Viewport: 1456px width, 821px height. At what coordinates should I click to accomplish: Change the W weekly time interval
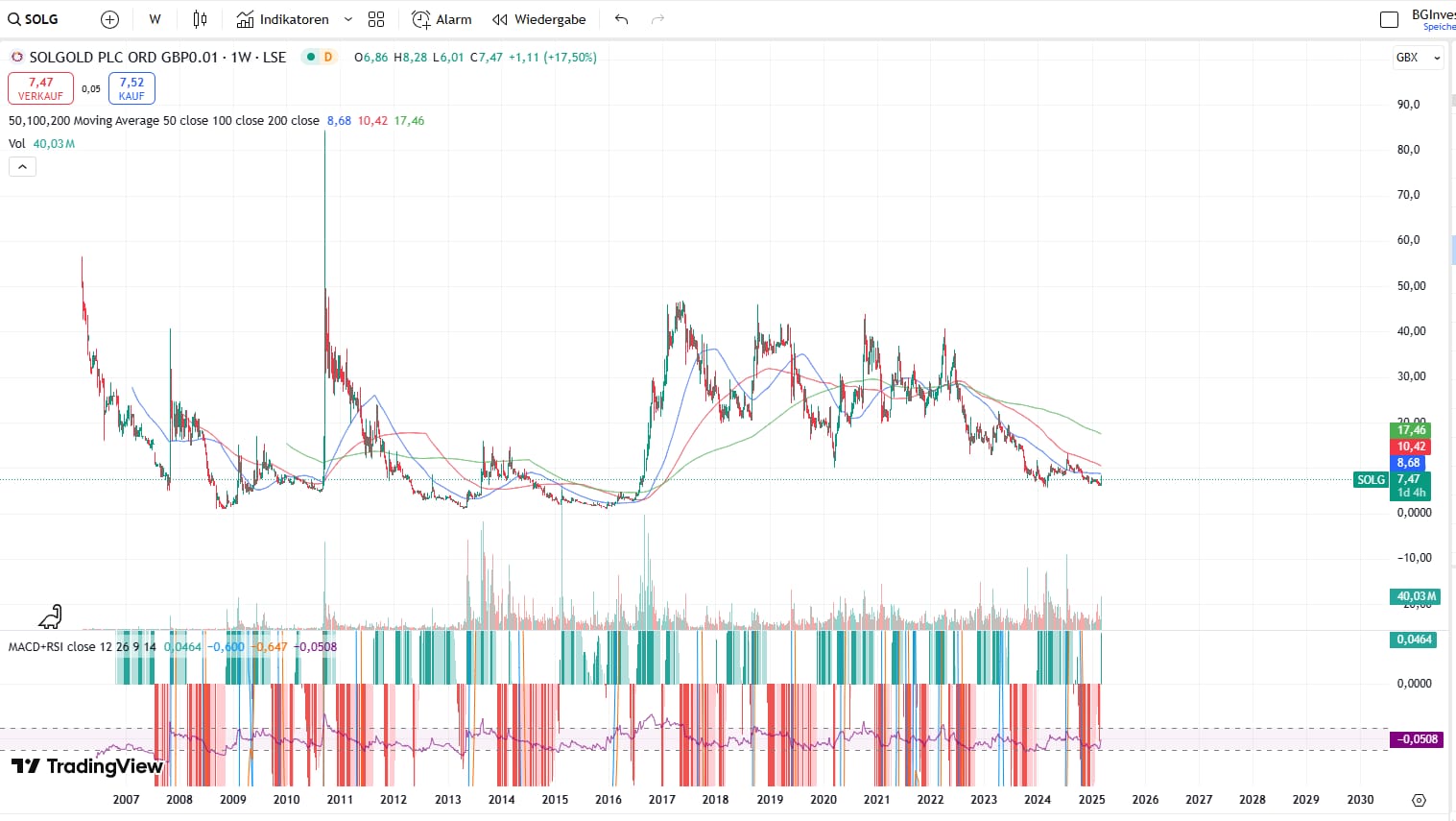[x=155, y=19]
